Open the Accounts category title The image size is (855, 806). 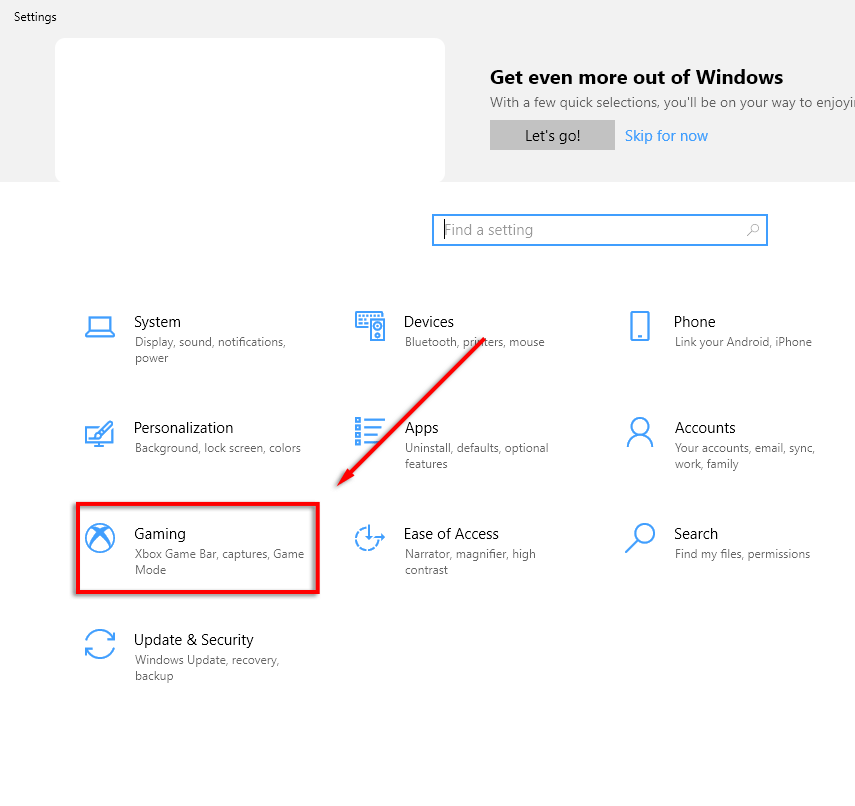705,428
